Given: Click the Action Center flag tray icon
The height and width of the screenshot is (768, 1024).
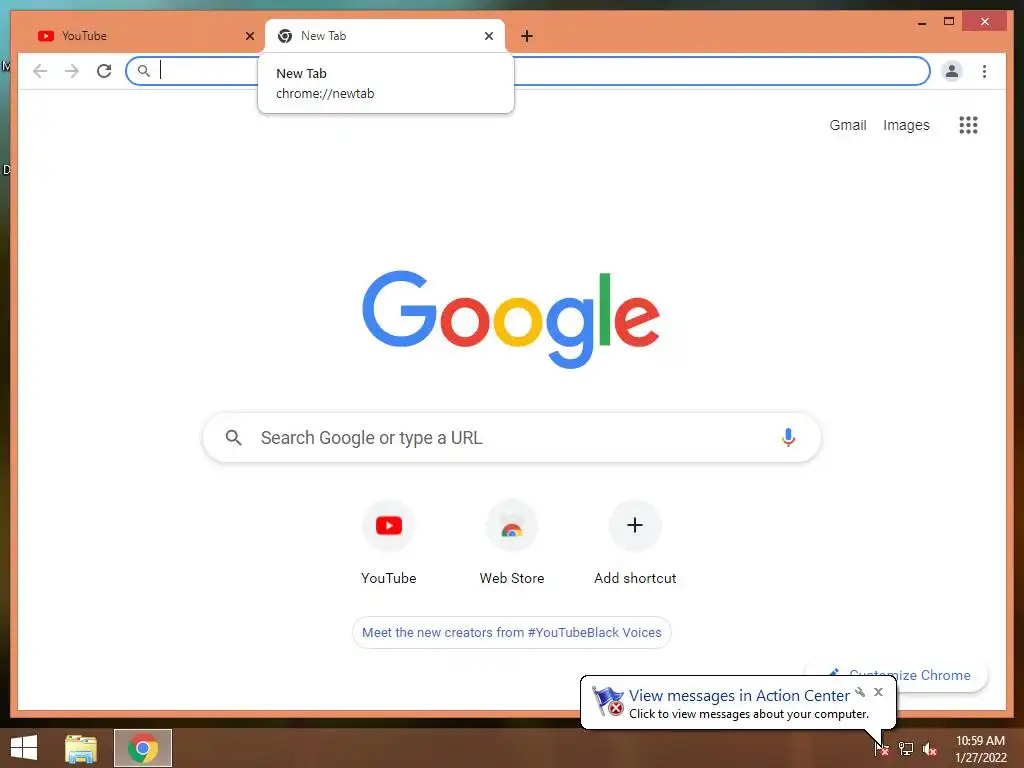Looking at the screenshot, I should [x=882, y=748].
